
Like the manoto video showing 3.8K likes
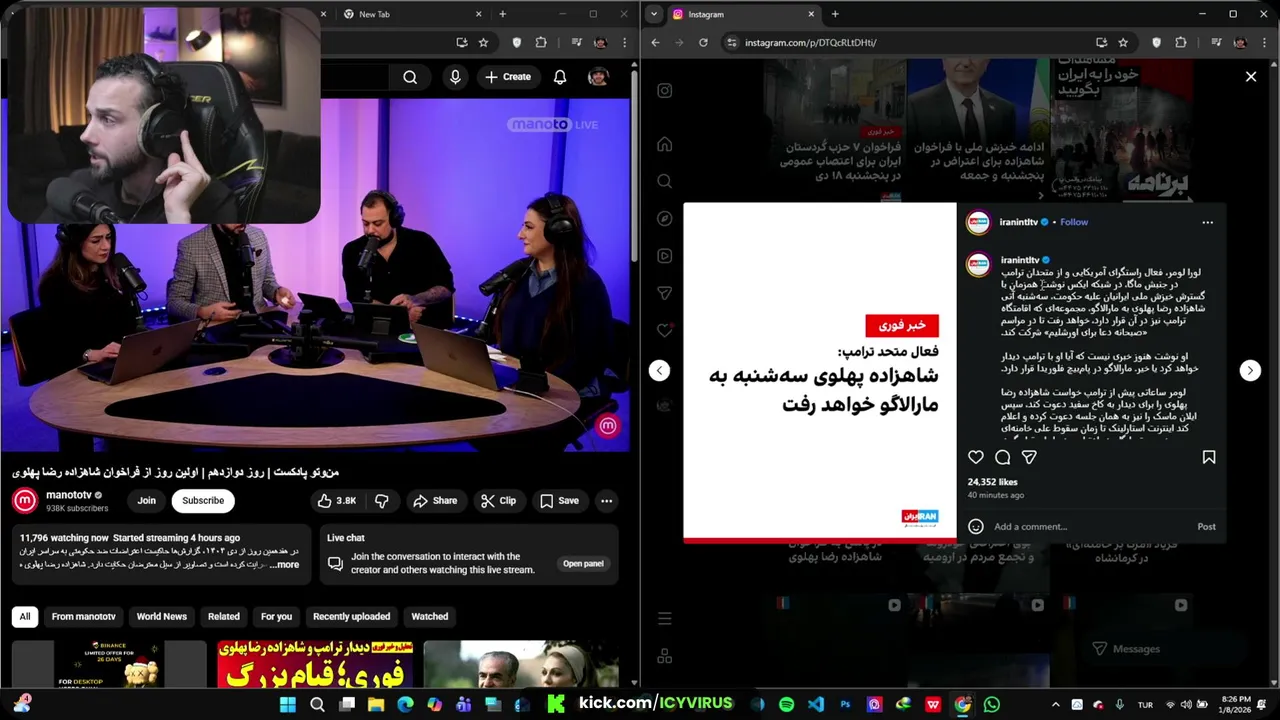336,501
